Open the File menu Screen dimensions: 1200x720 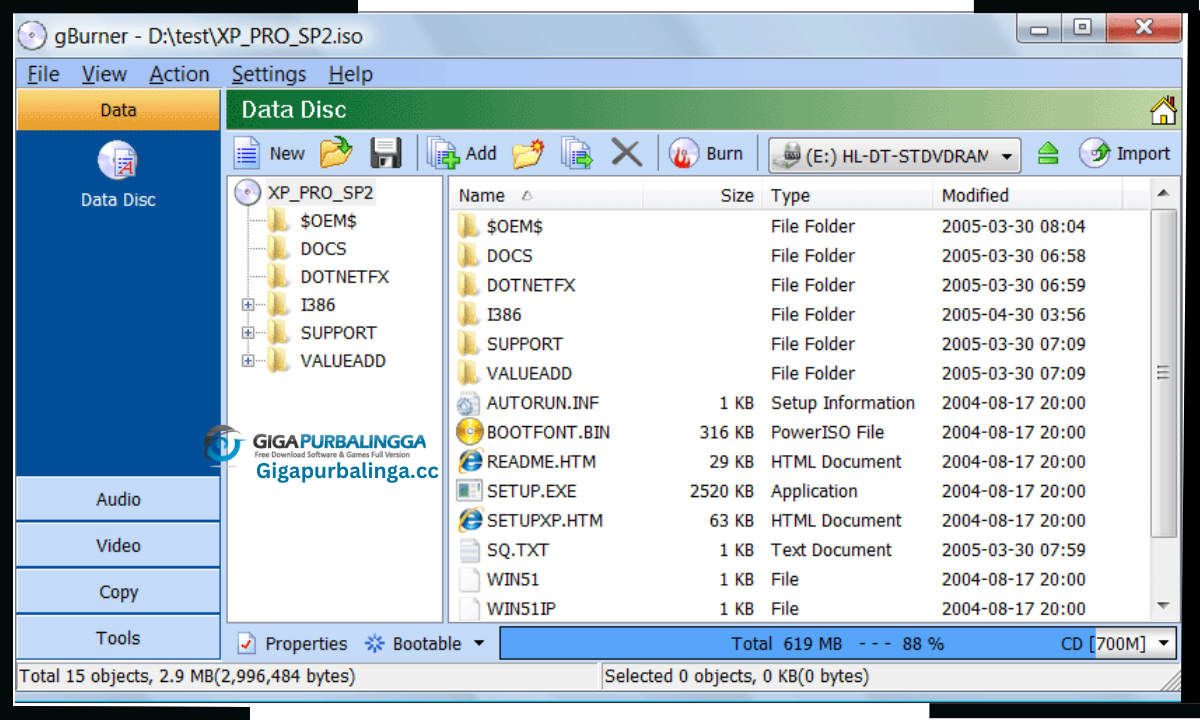[43, 74]
